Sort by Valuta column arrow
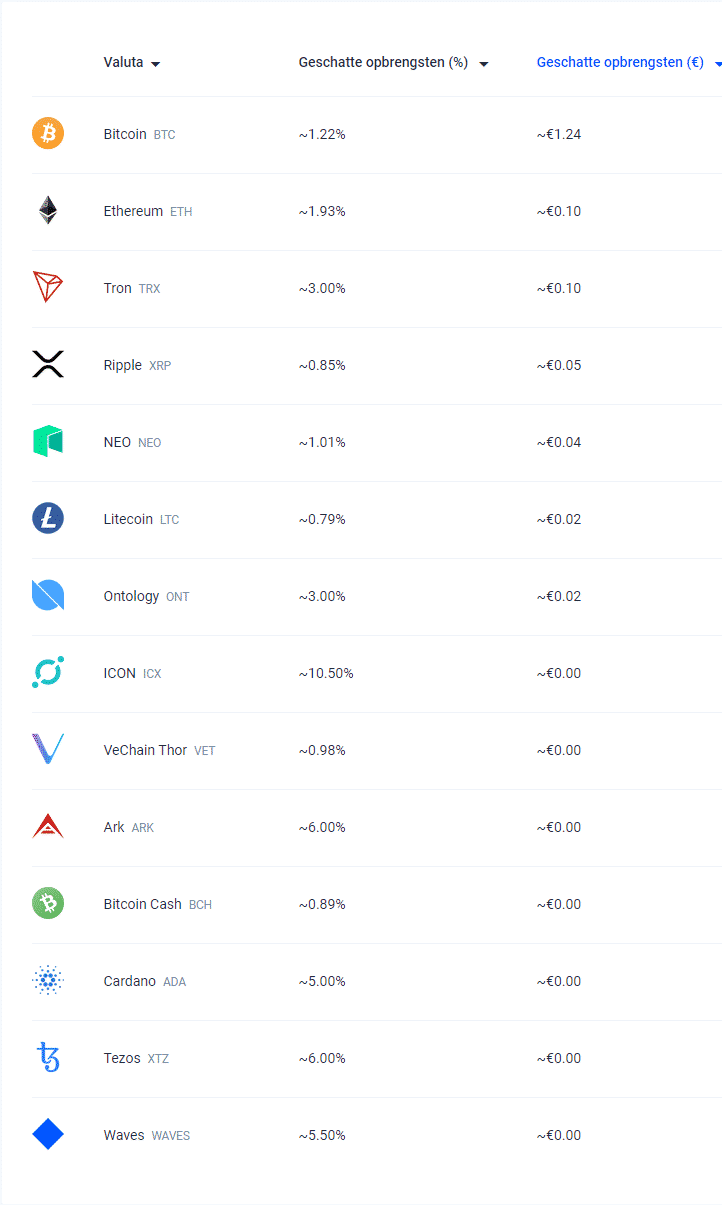Screen dimensions: 722x1205 click(155, 64)
